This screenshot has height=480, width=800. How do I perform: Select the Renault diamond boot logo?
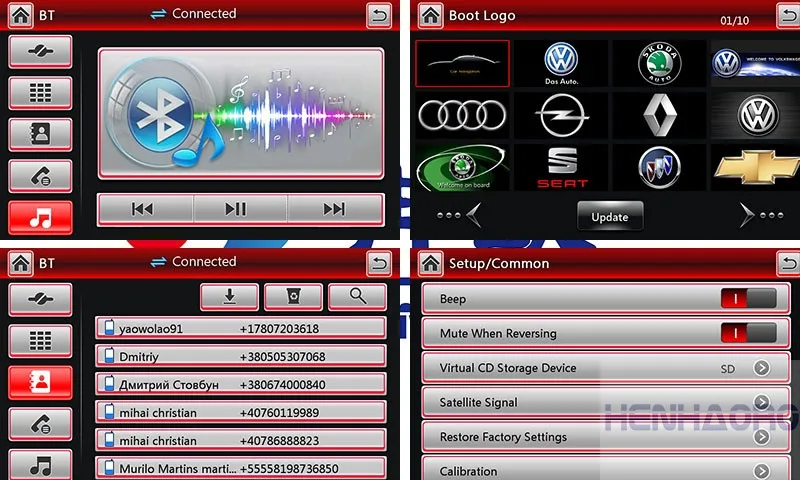click(x=659, y=115)
